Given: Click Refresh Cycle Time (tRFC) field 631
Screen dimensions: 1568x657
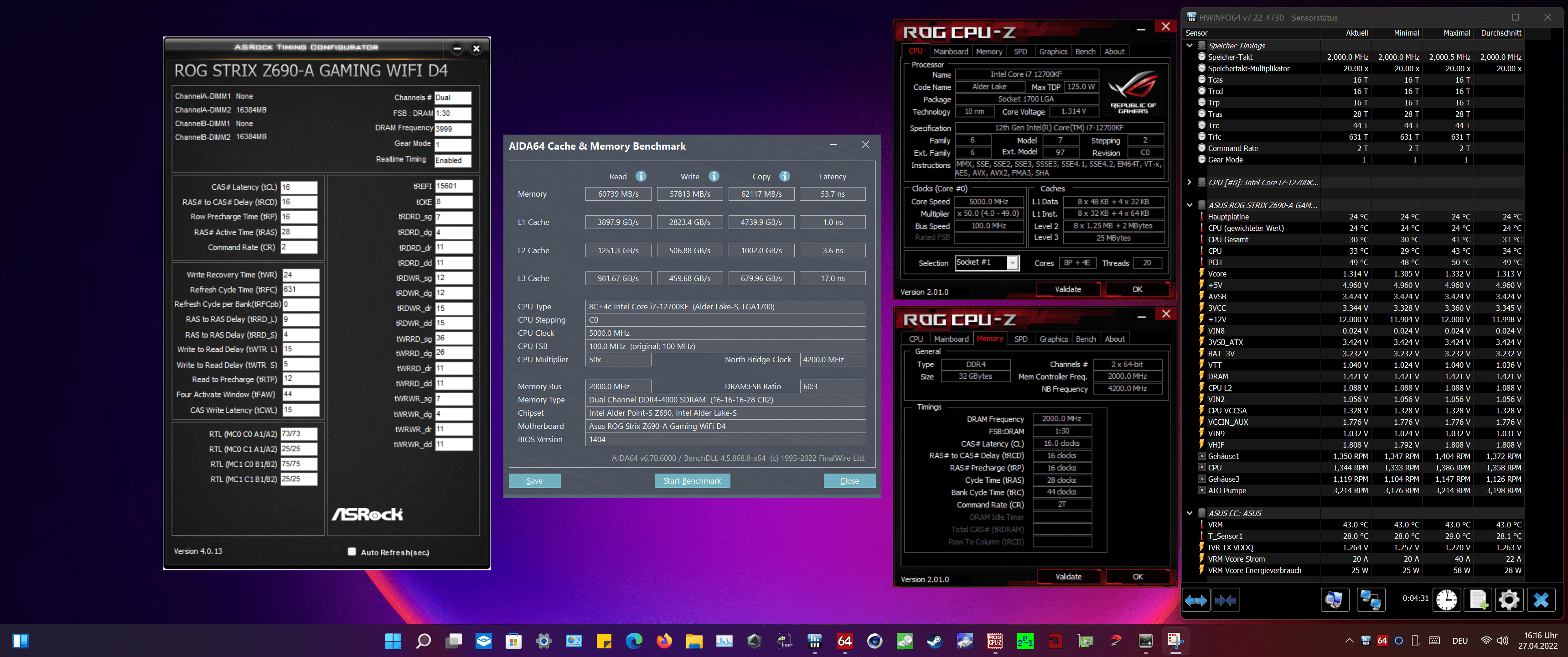Looking at the screenshot, I should (x=300, y=289).
